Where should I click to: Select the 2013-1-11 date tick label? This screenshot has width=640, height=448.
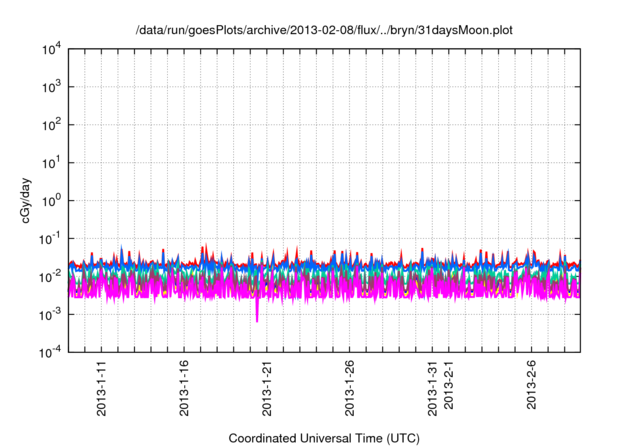(102, 388)
